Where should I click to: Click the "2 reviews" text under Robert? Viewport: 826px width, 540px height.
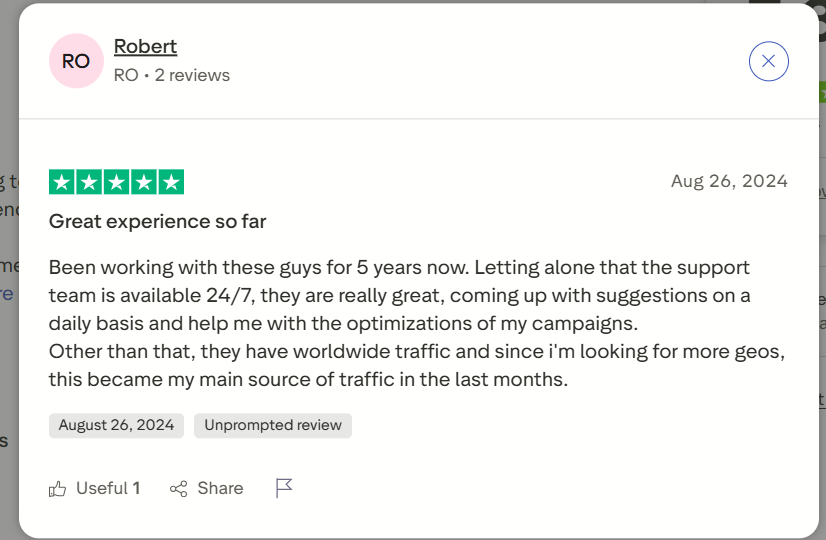coord(192,75)
